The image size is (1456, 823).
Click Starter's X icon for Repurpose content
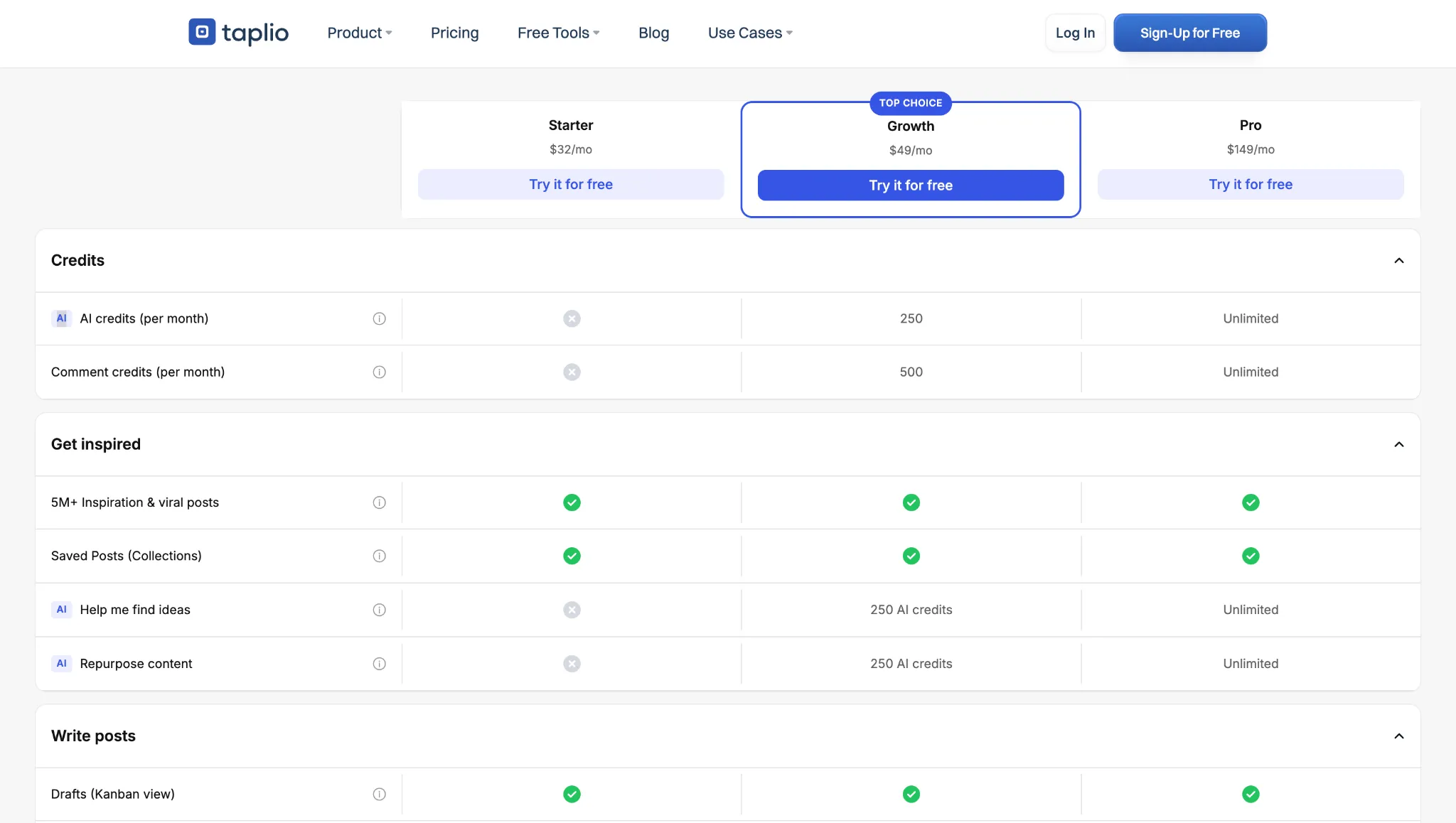[572, 664]
